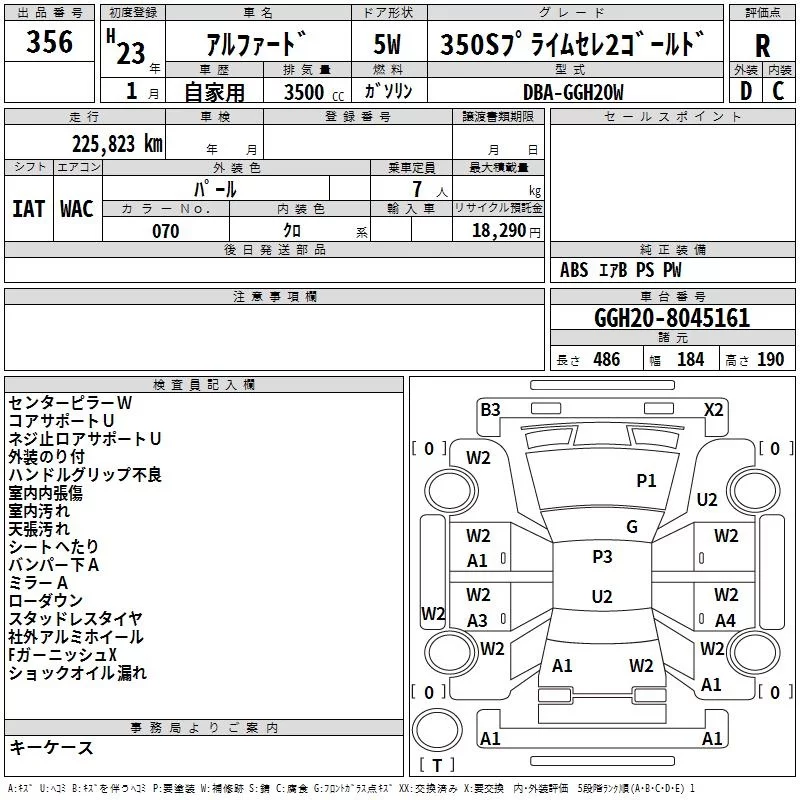
Task: Click the センターピラーW inspector note
Action: coord(70,402)
